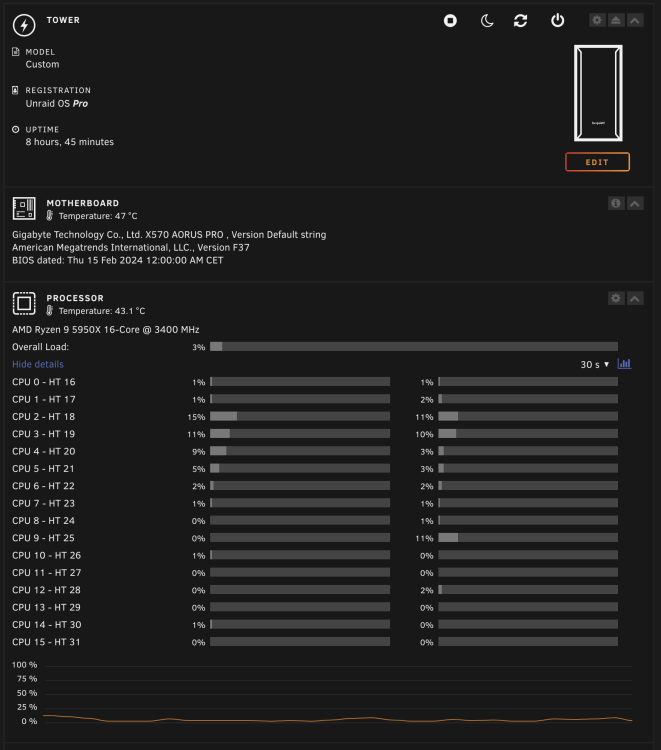The height and width of the screenshot is (750, 661).
Task: Open Motherboard info icon
Action: [616, 203]
